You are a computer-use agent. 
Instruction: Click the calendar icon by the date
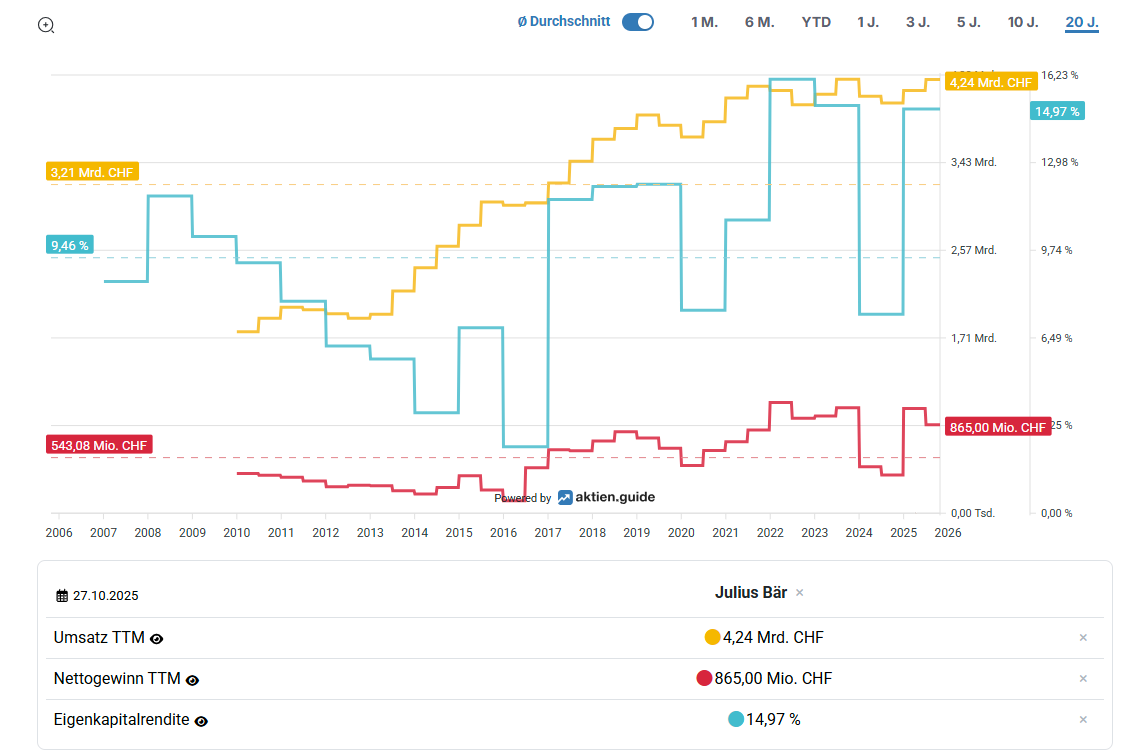coord(62,596)
